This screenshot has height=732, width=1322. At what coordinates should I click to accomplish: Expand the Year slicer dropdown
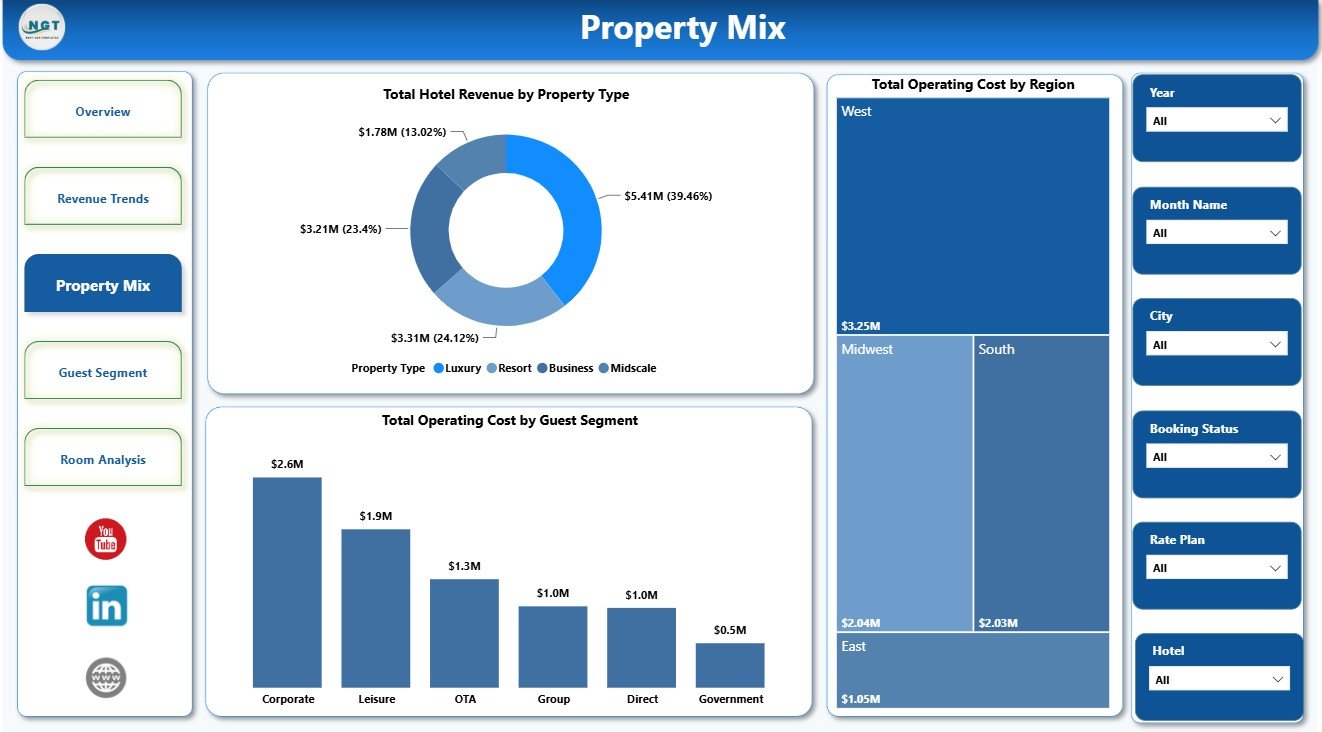point(1216,120)
